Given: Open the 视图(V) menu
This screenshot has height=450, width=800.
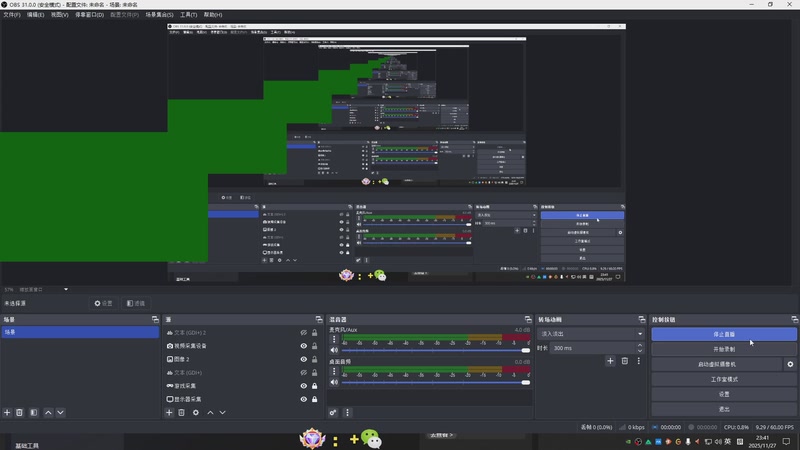Looking at the screenshot, I should point(59,15).
